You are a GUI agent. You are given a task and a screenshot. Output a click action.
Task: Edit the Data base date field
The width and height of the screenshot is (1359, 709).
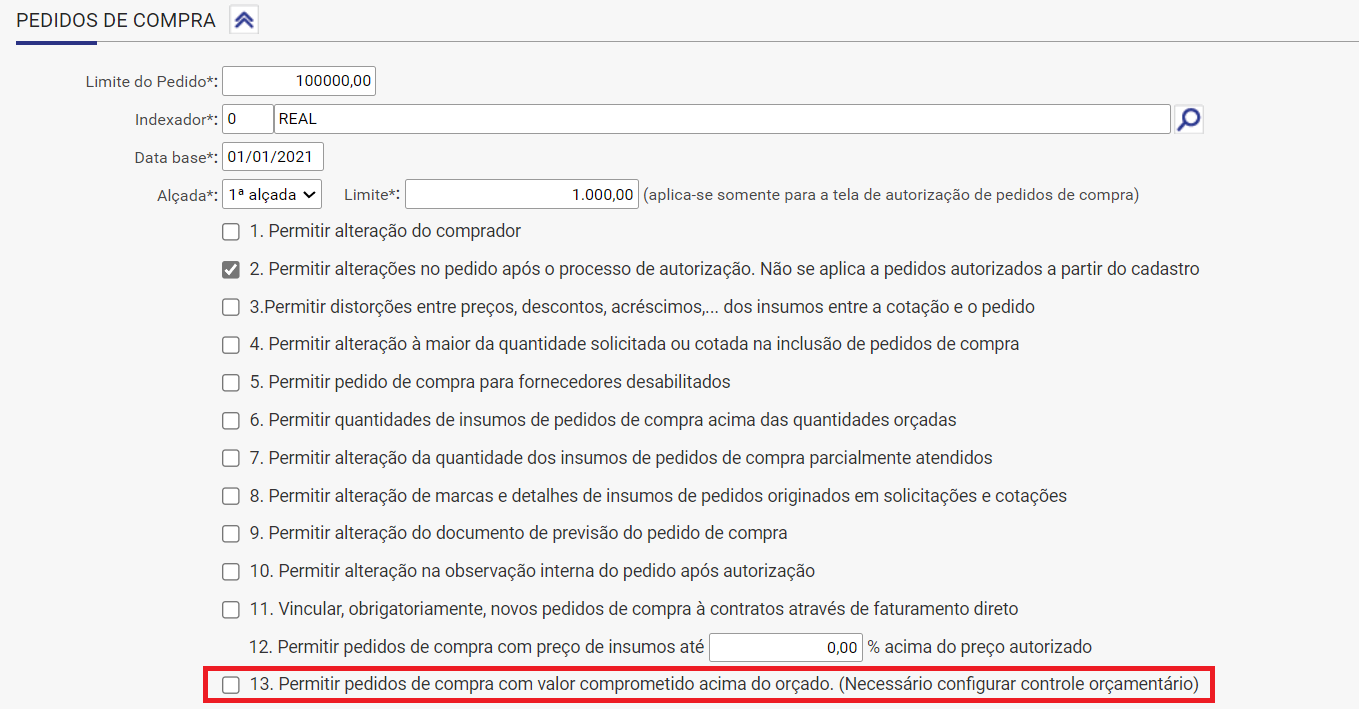(273, 157)
